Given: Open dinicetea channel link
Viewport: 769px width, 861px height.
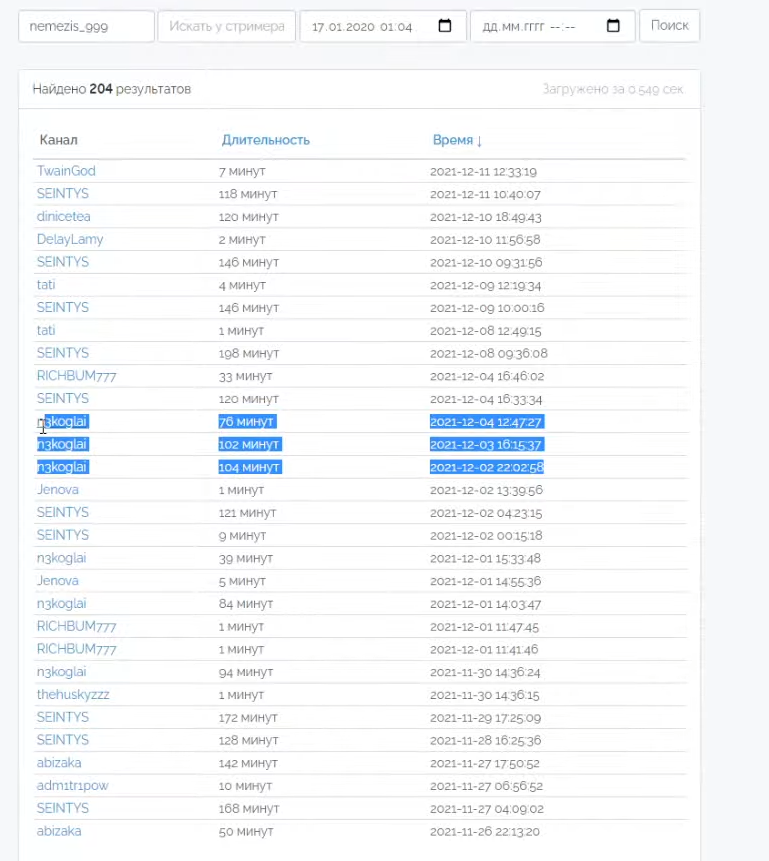Looking at the screenshot, I should tap(64, 216).
